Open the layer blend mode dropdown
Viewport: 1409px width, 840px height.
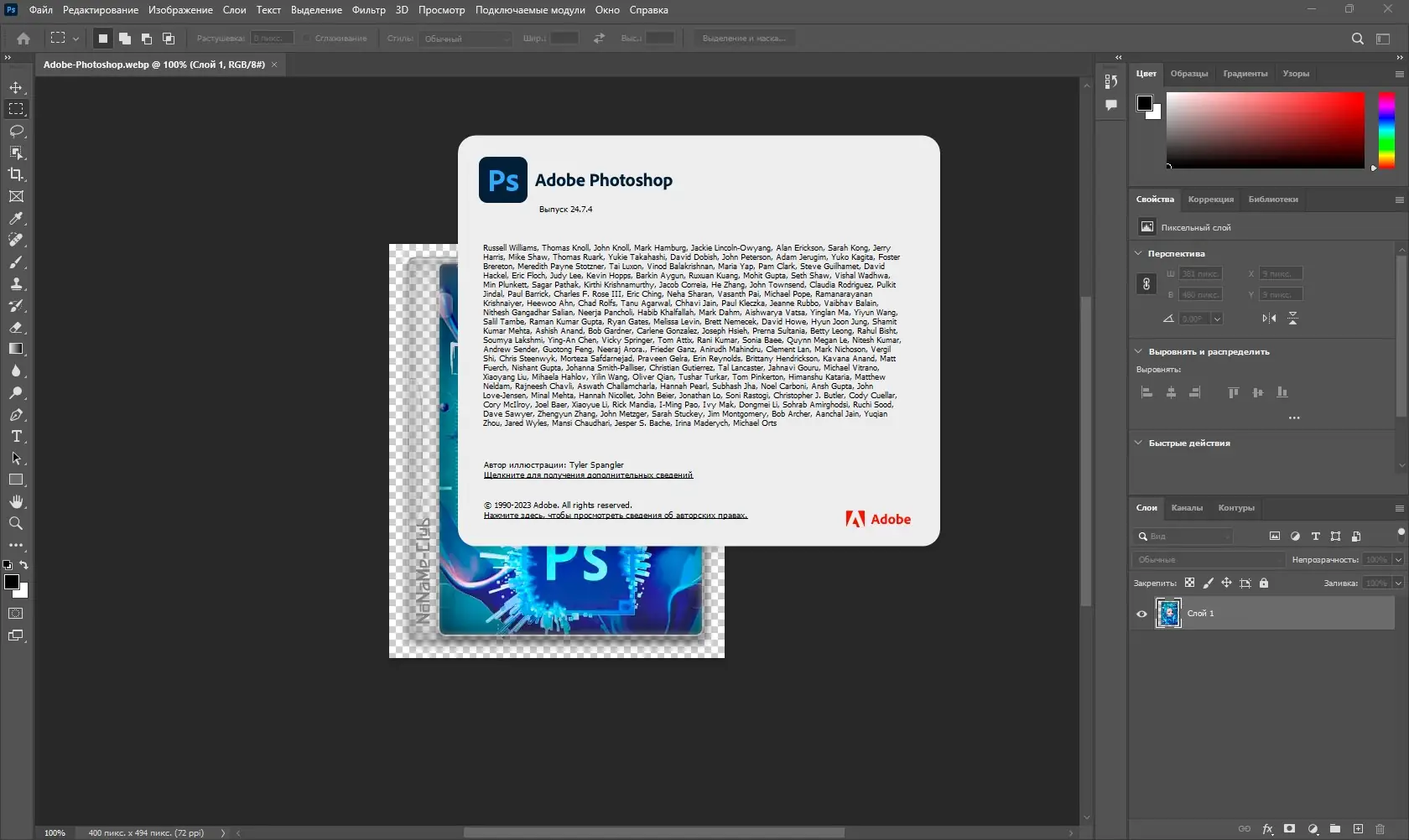point(1209,559)
